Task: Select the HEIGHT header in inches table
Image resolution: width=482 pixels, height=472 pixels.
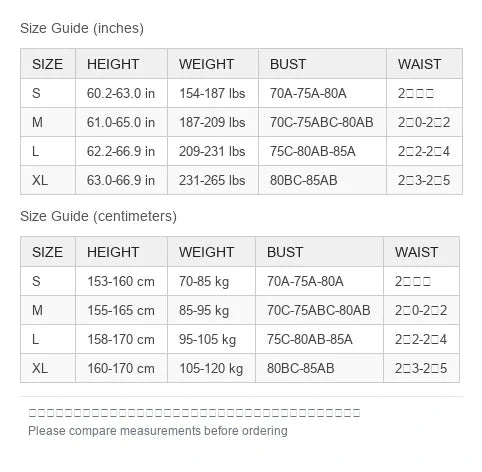Action: click(121, 64)
